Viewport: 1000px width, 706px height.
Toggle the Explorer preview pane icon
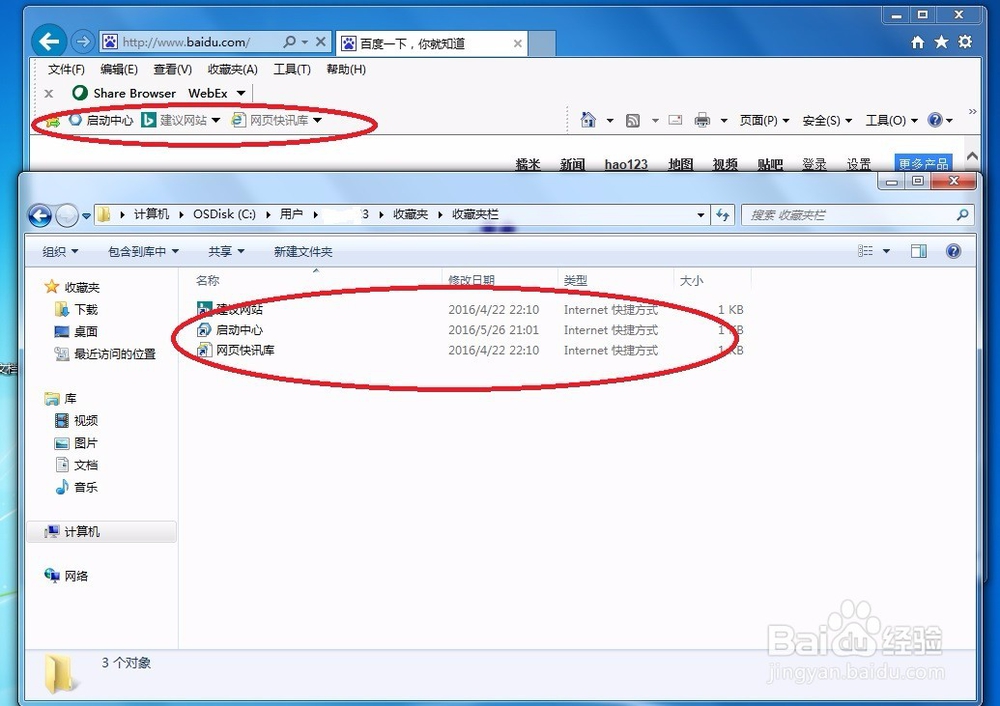919,251
